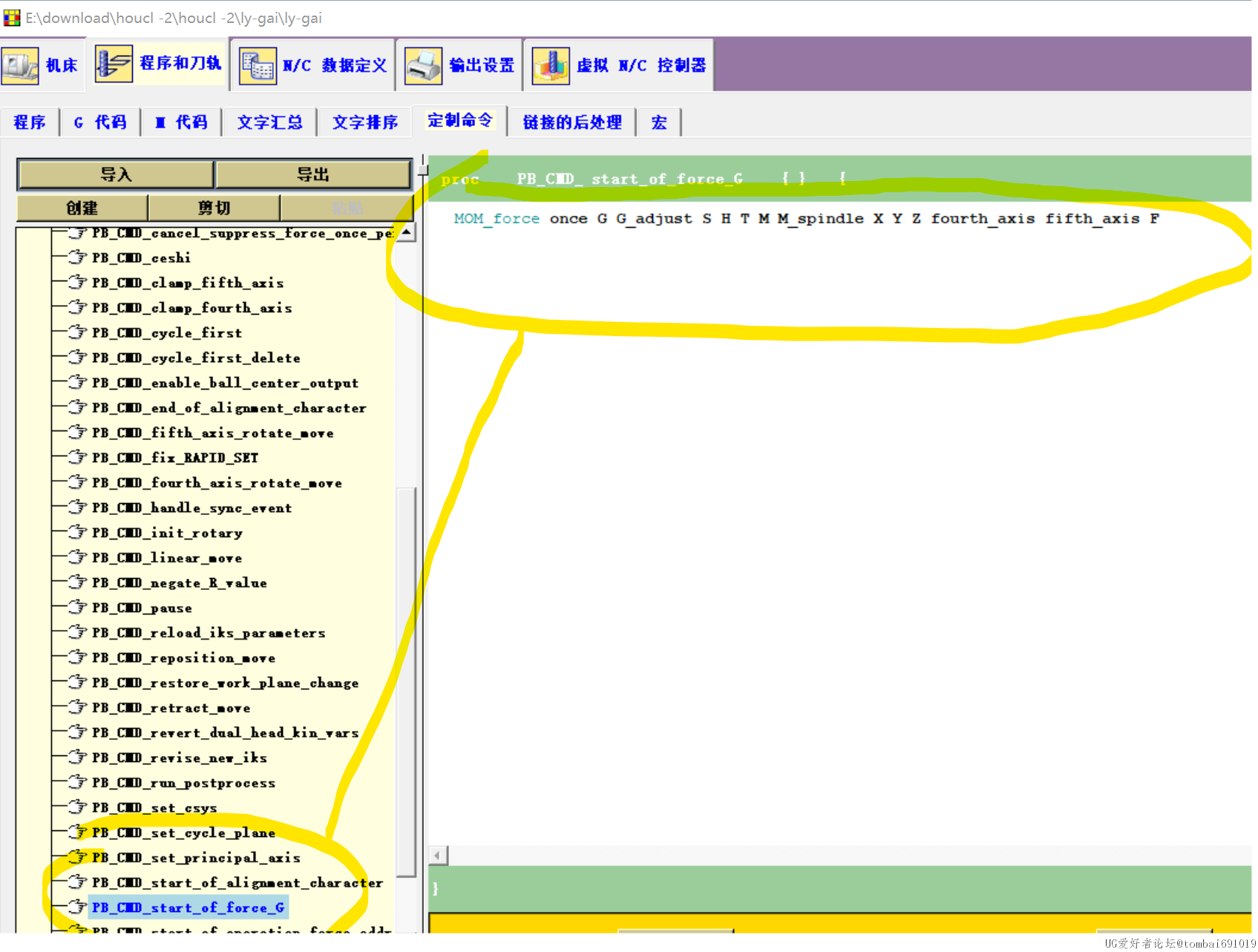Select the 程序和刀轨 program and toolpath icon
Screen dimensions: 1258x952
[x=114, y=64]
